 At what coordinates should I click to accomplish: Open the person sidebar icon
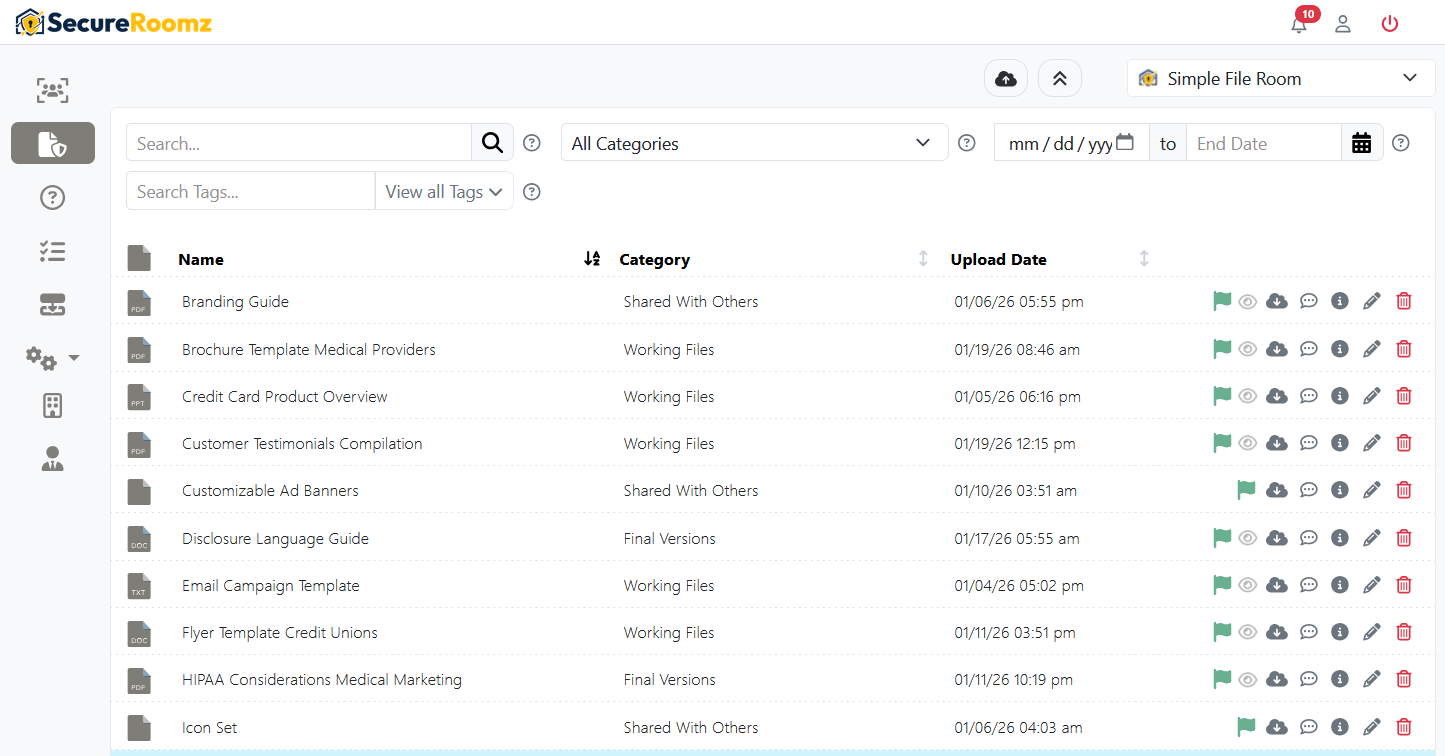coord(53,459)
